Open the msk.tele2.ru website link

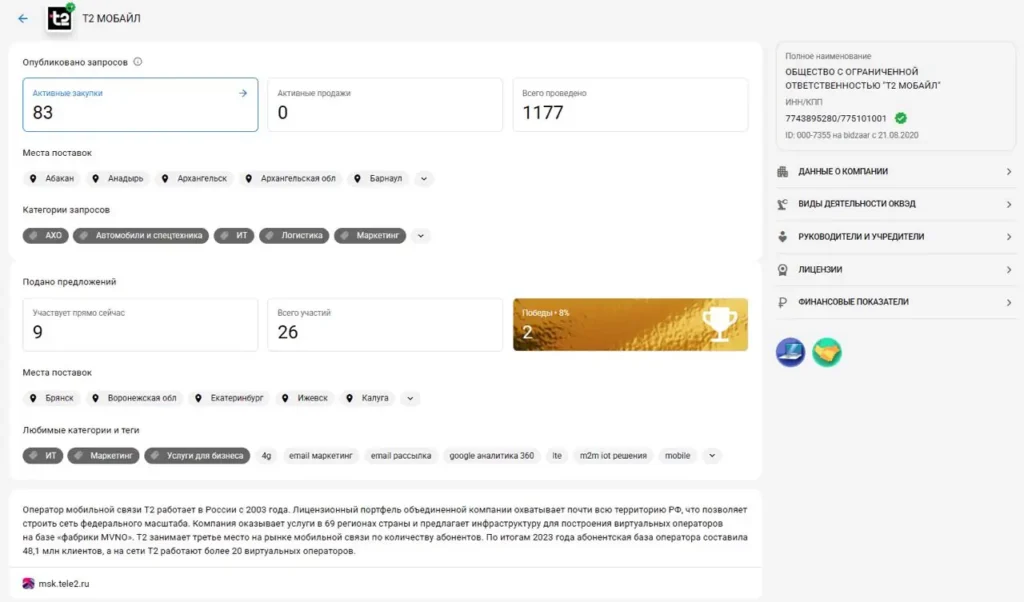point(64,583)
